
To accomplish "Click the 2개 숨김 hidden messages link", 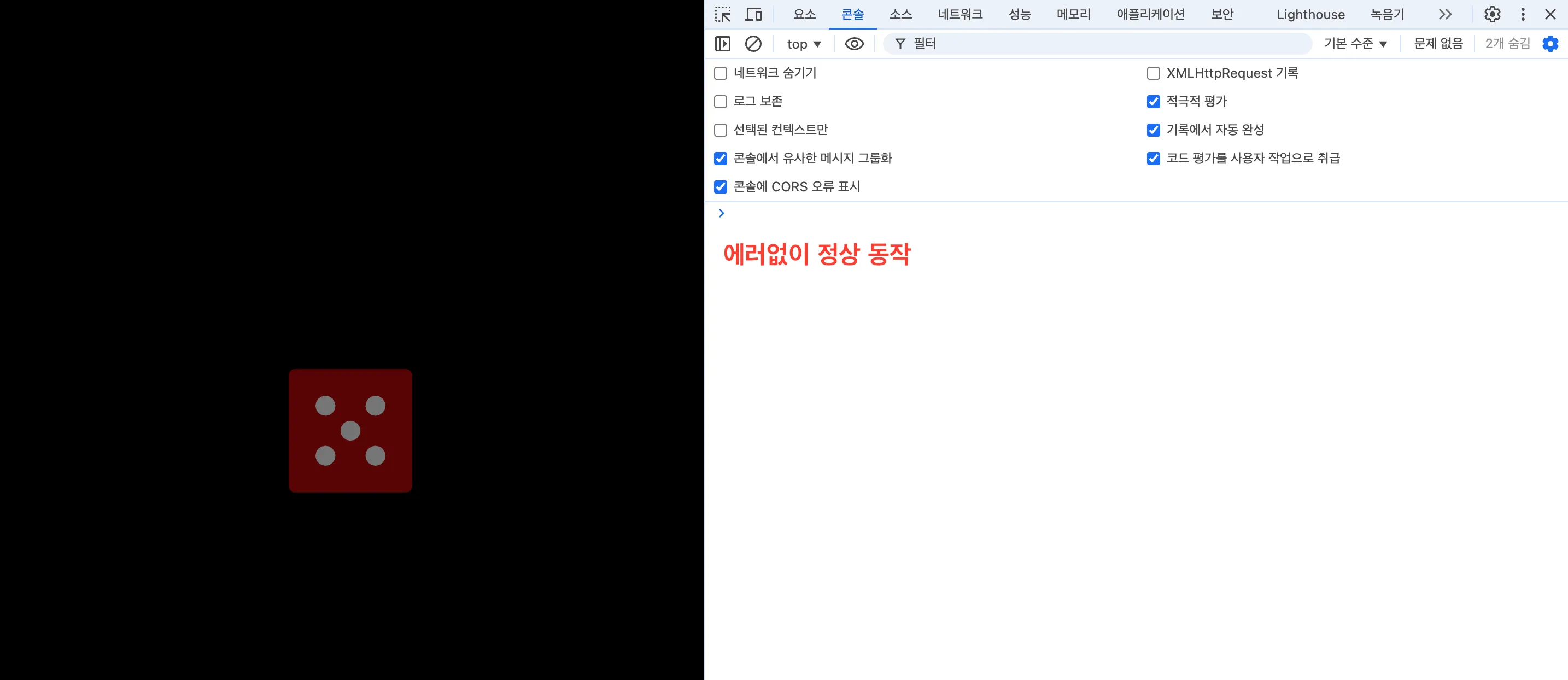I will [1507, 43].
